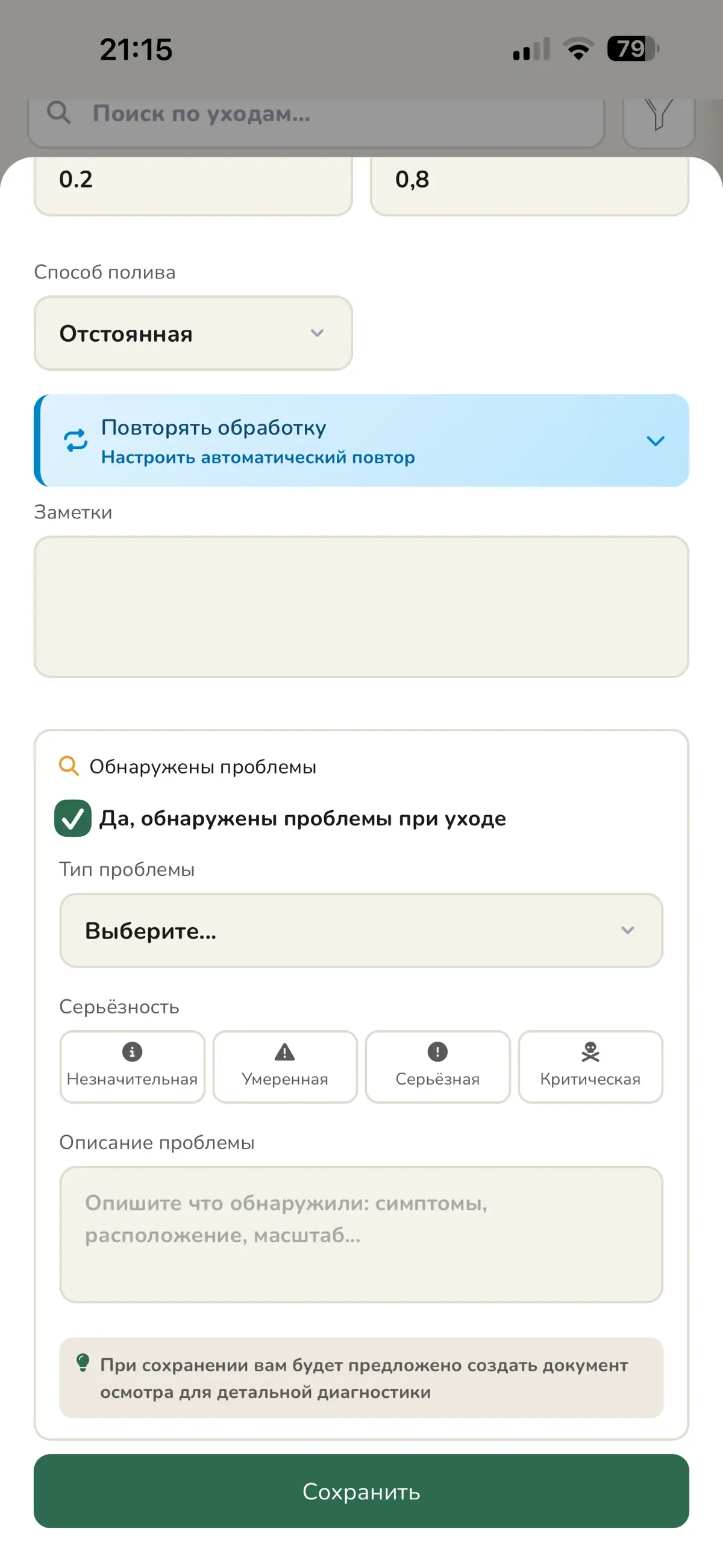Tap the repeat arrows icon

(76, 440)
